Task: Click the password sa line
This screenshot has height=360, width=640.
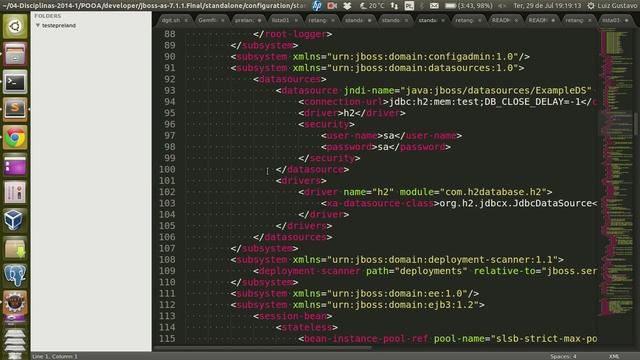Action: [386, 147]
